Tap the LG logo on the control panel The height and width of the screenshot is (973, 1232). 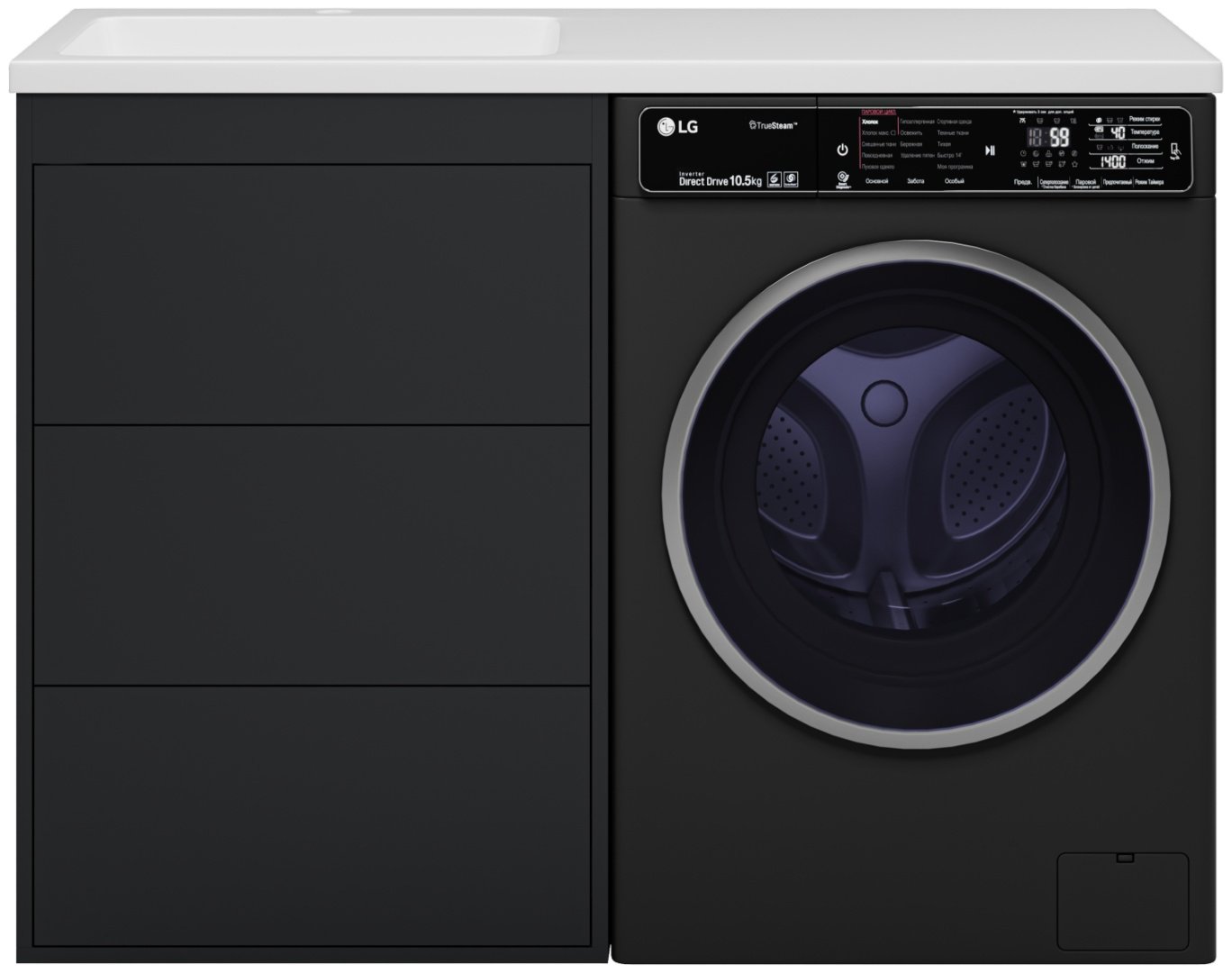(677, 127)
